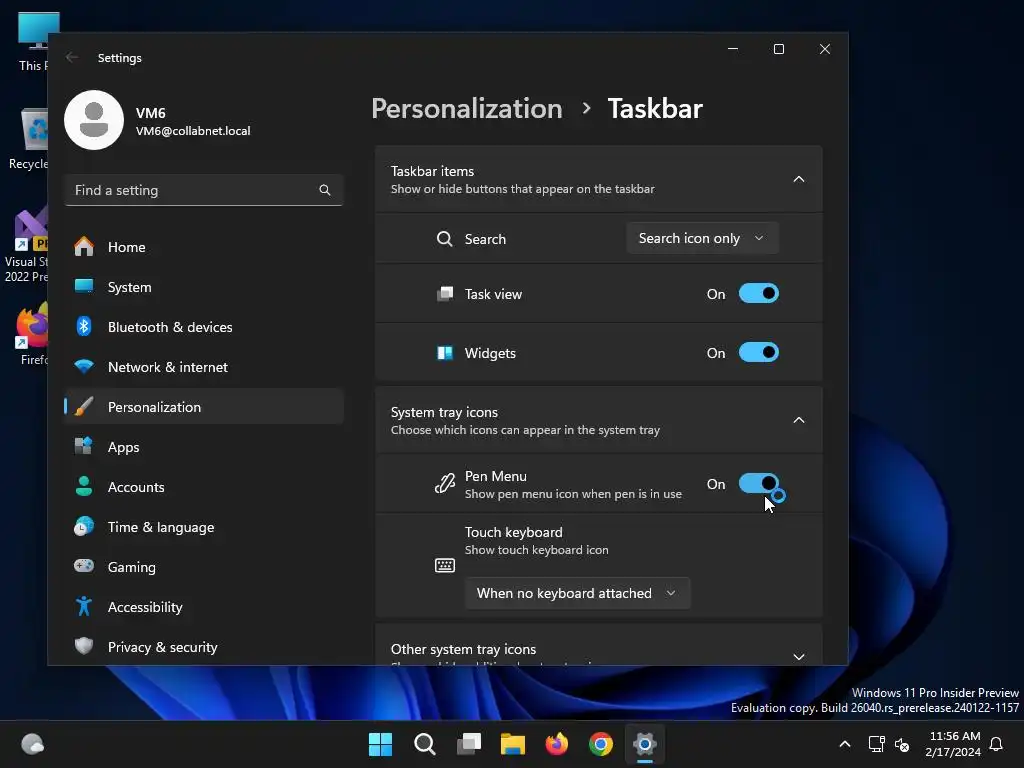The width and height of the screenshot is (1024, 768).
Task: Click the Accounts person icon in sidebar
Action: [x=84, y=487]
